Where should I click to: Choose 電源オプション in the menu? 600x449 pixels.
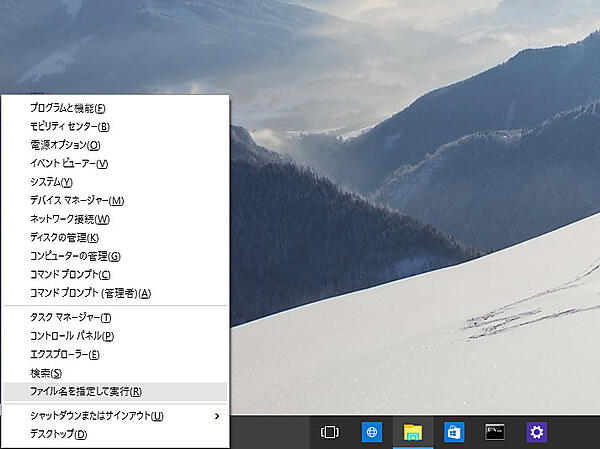coord(65,145)
